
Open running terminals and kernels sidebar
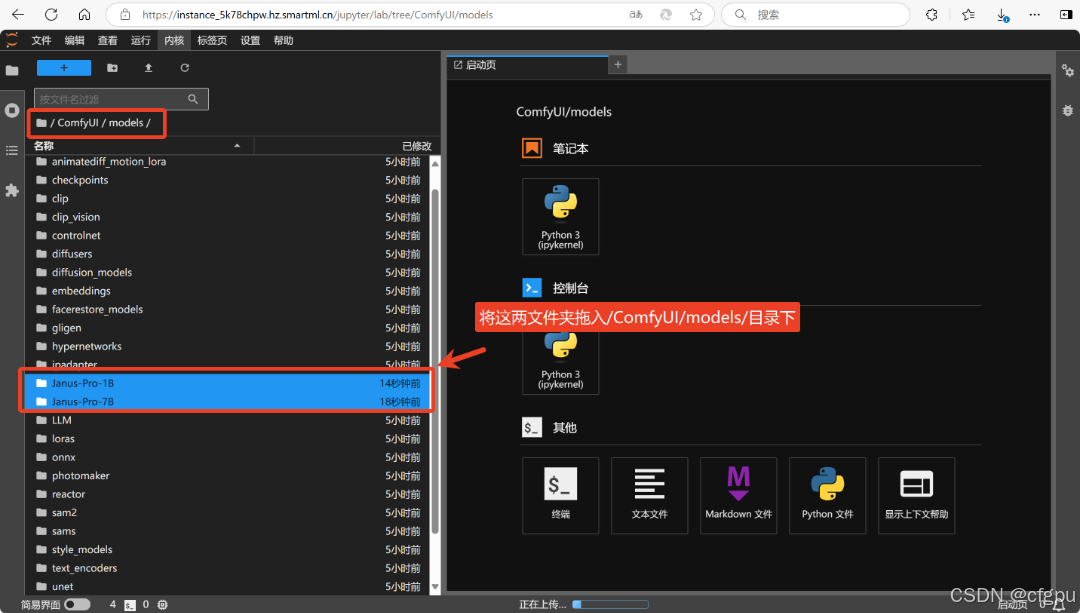pyautogui.click(x=12, y=110)
